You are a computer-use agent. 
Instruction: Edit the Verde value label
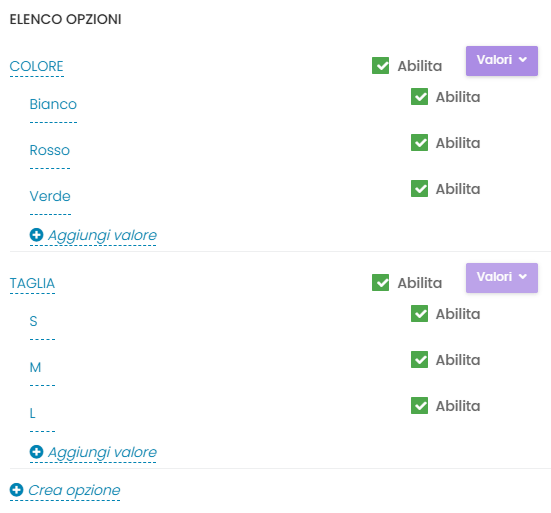point(50,196)
